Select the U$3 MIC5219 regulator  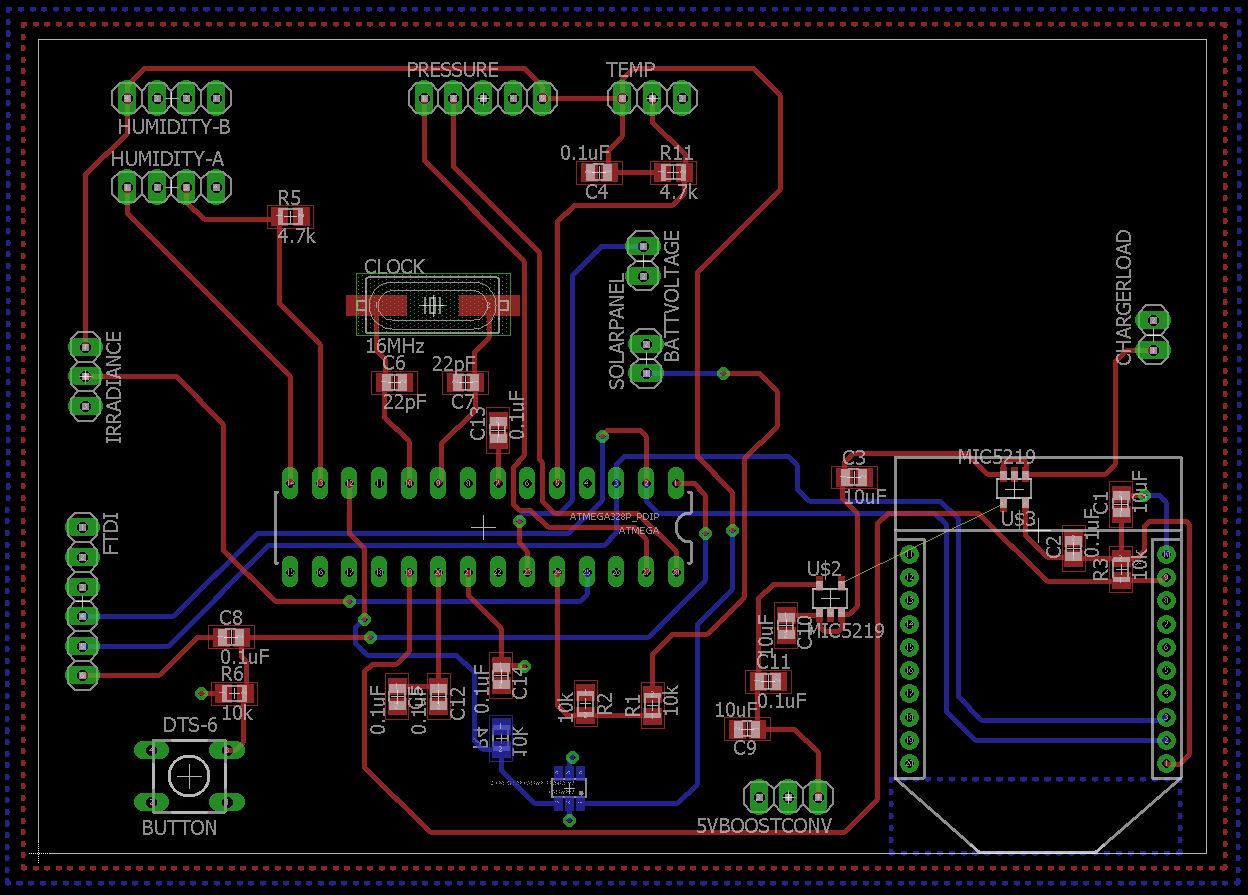tap(1014, 490)
